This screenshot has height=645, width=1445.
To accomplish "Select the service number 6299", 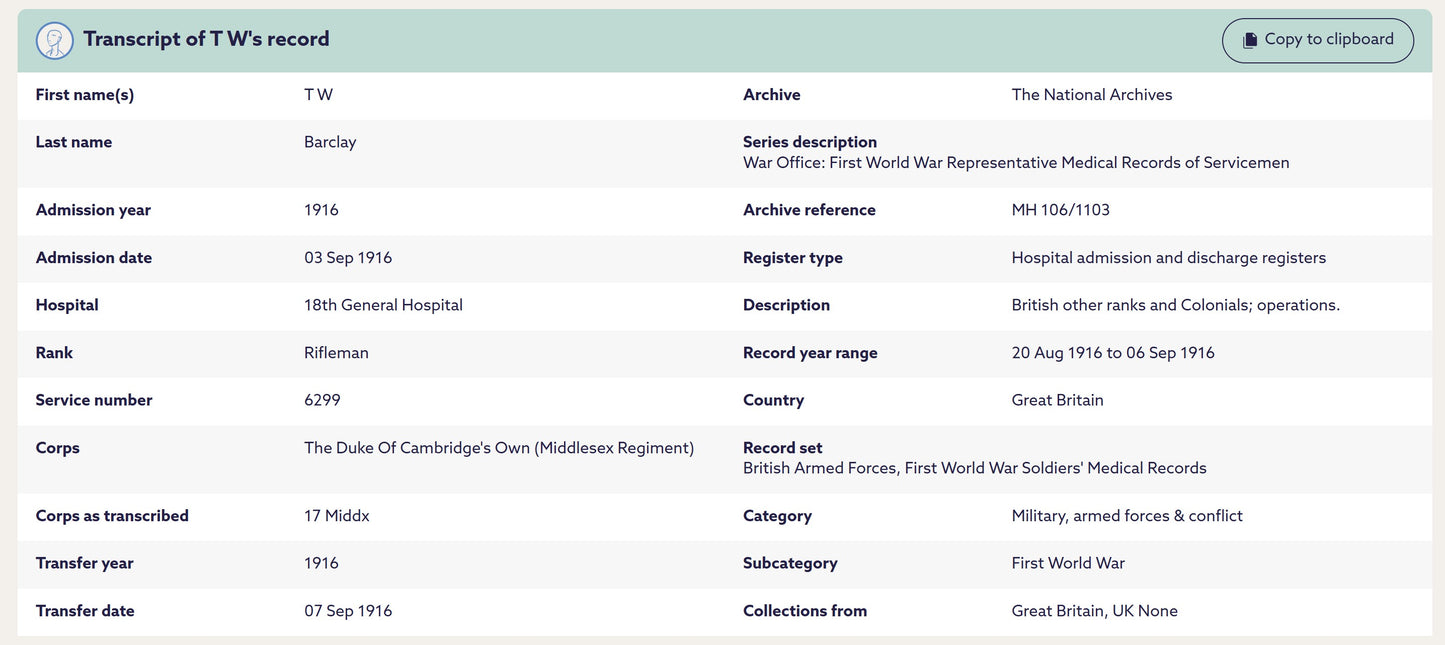I will [x=322, y=400].
